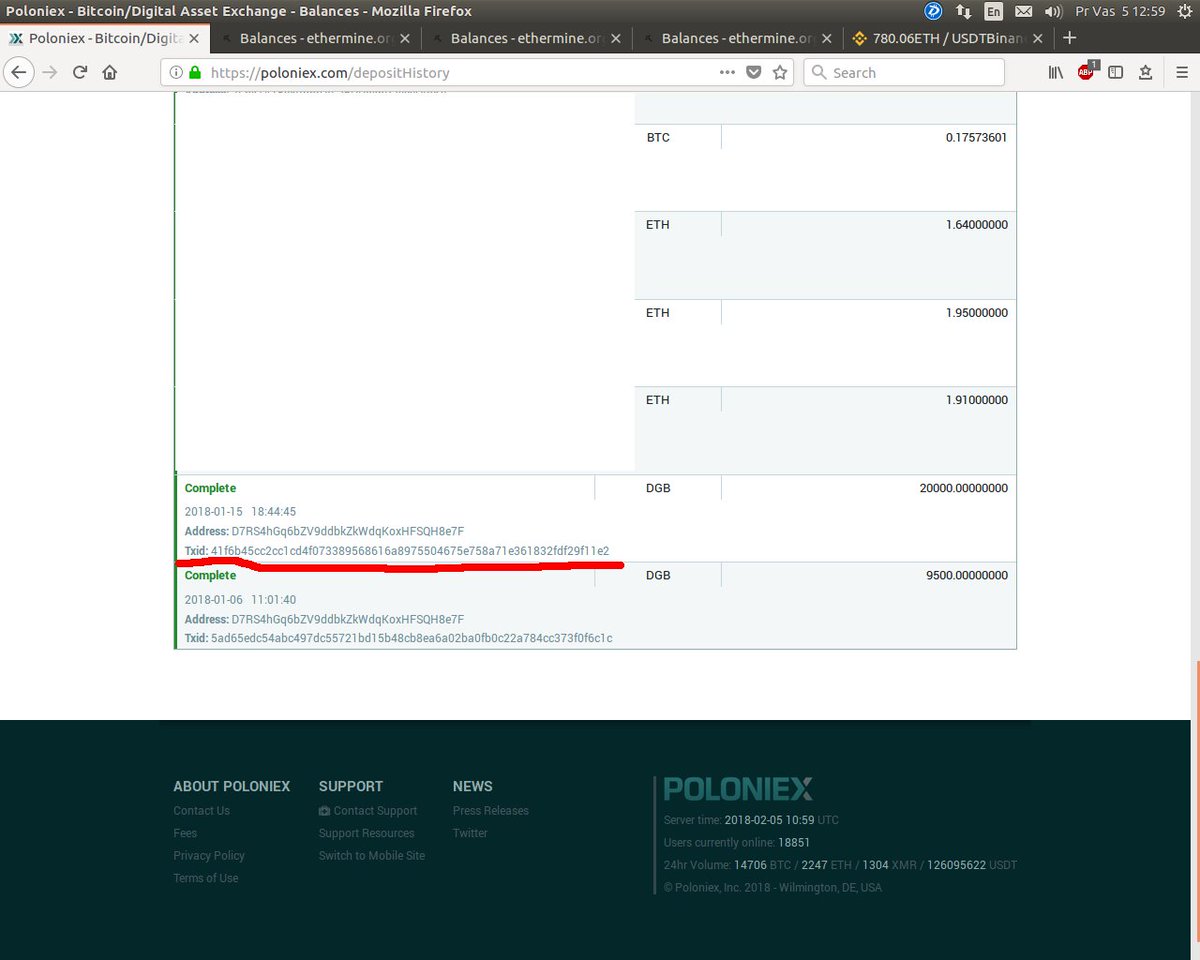View the green padlock connection details

[x=194, y=73]
